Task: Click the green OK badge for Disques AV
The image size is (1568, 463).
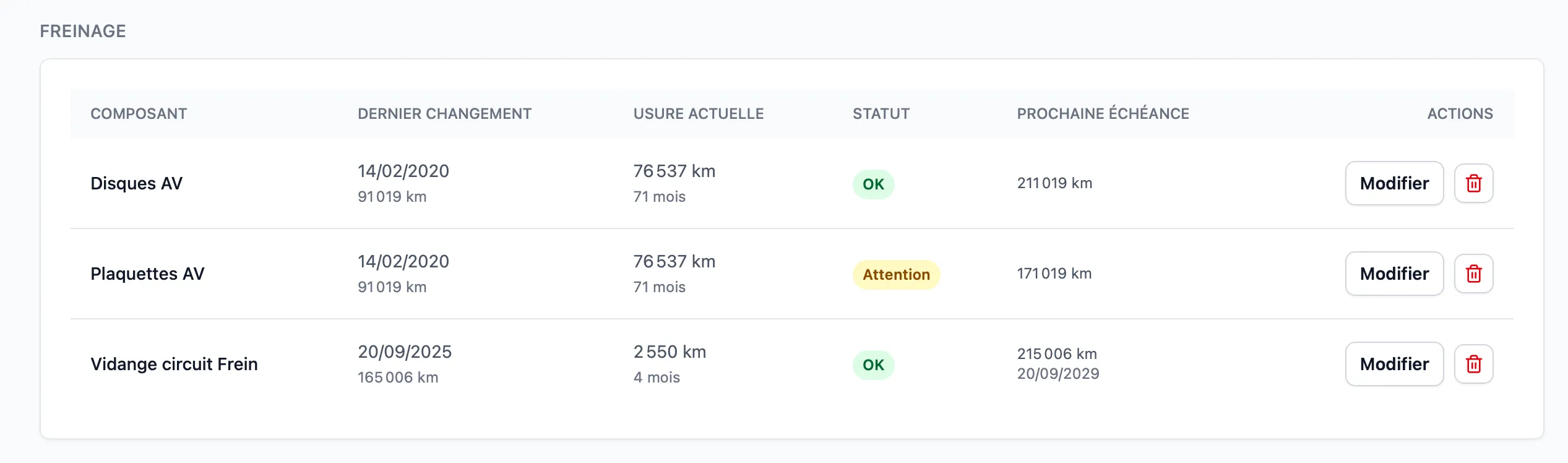Action: pyautogui.click(x=872, y=183)
